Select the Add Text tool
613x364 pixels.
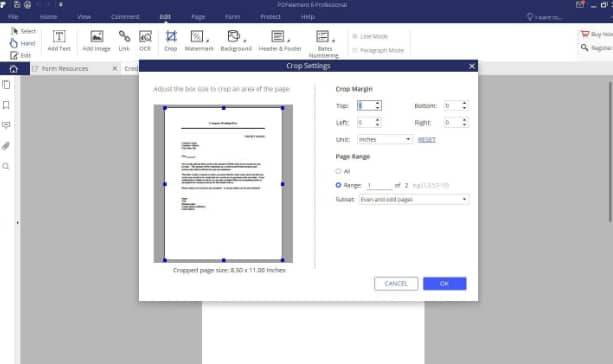(x=59, y=41)
